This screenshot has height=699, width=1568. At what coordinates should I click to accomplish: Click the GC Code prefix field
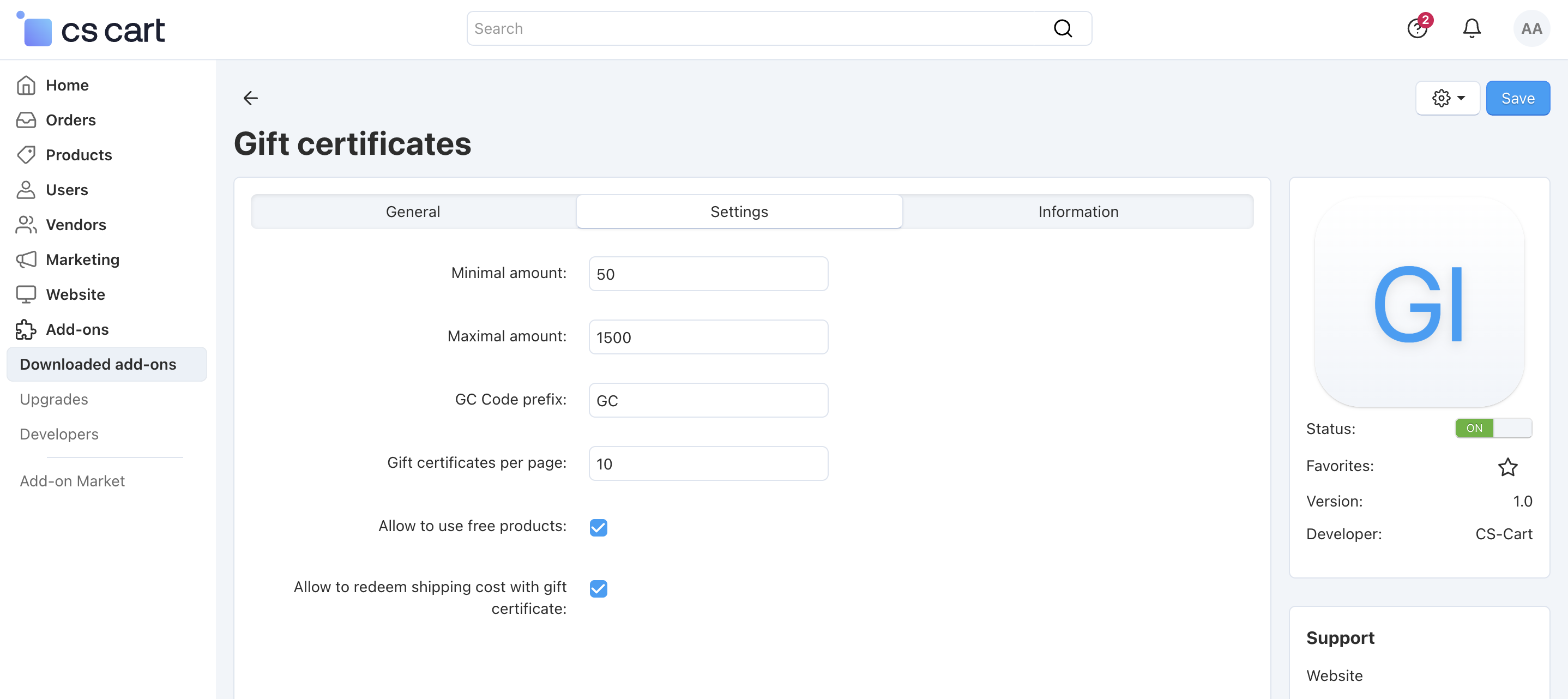click(709, 401)
